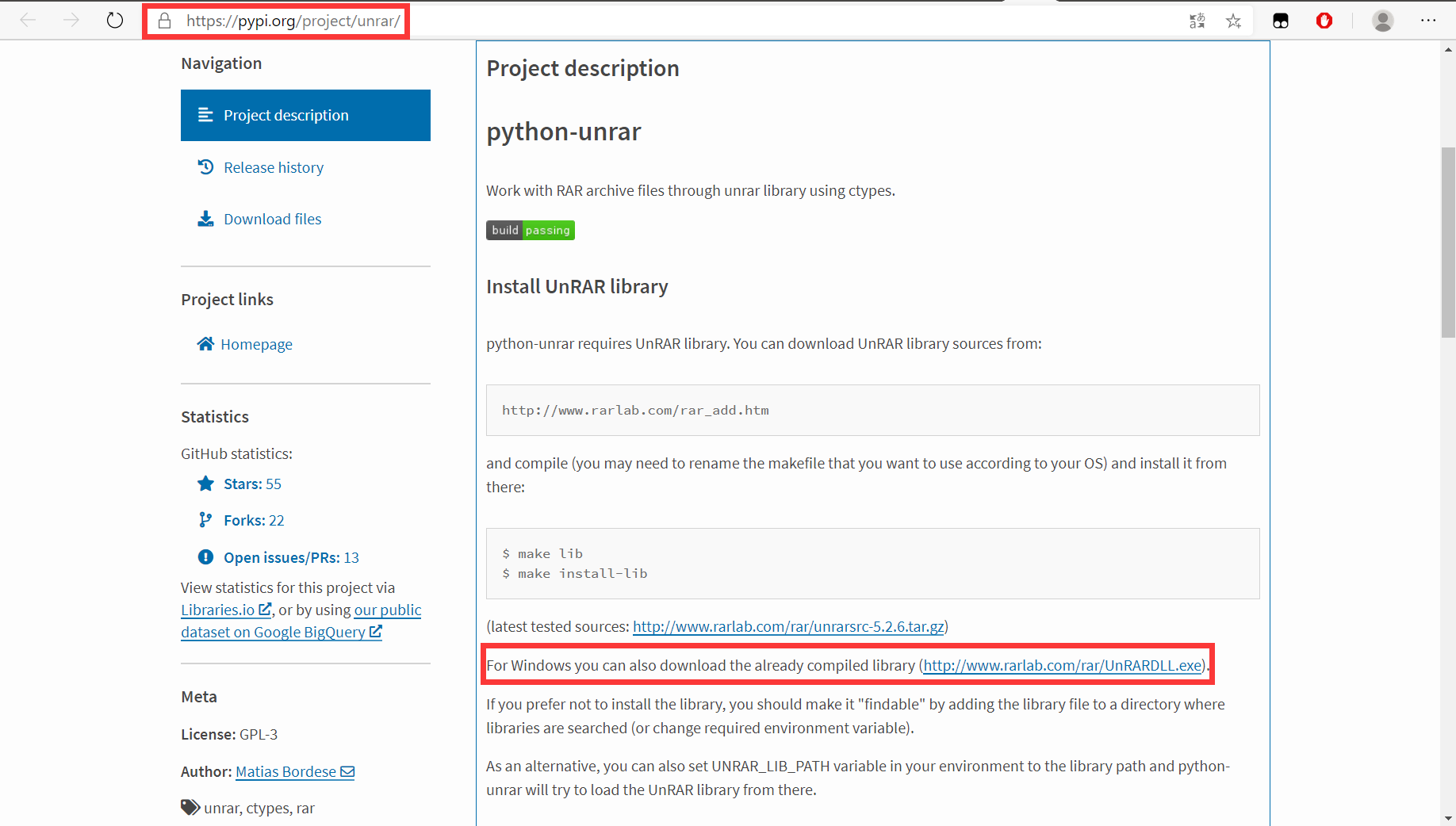Open the Release history tab

point(273,167)
